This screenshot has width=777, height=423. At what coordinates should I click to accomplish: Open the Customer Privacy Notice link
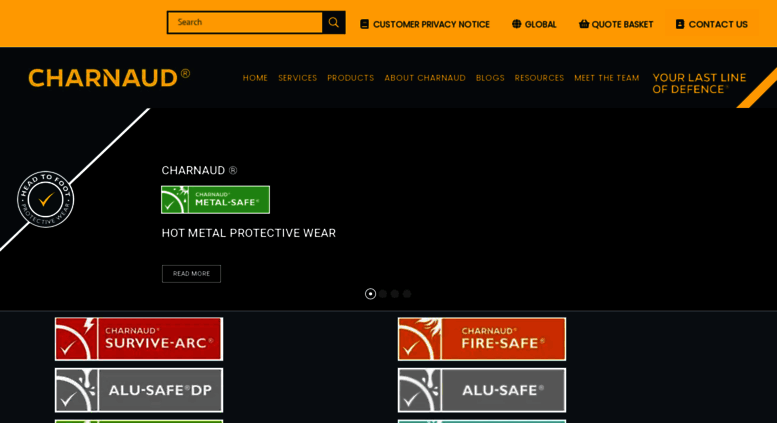[x=425, y=24]
